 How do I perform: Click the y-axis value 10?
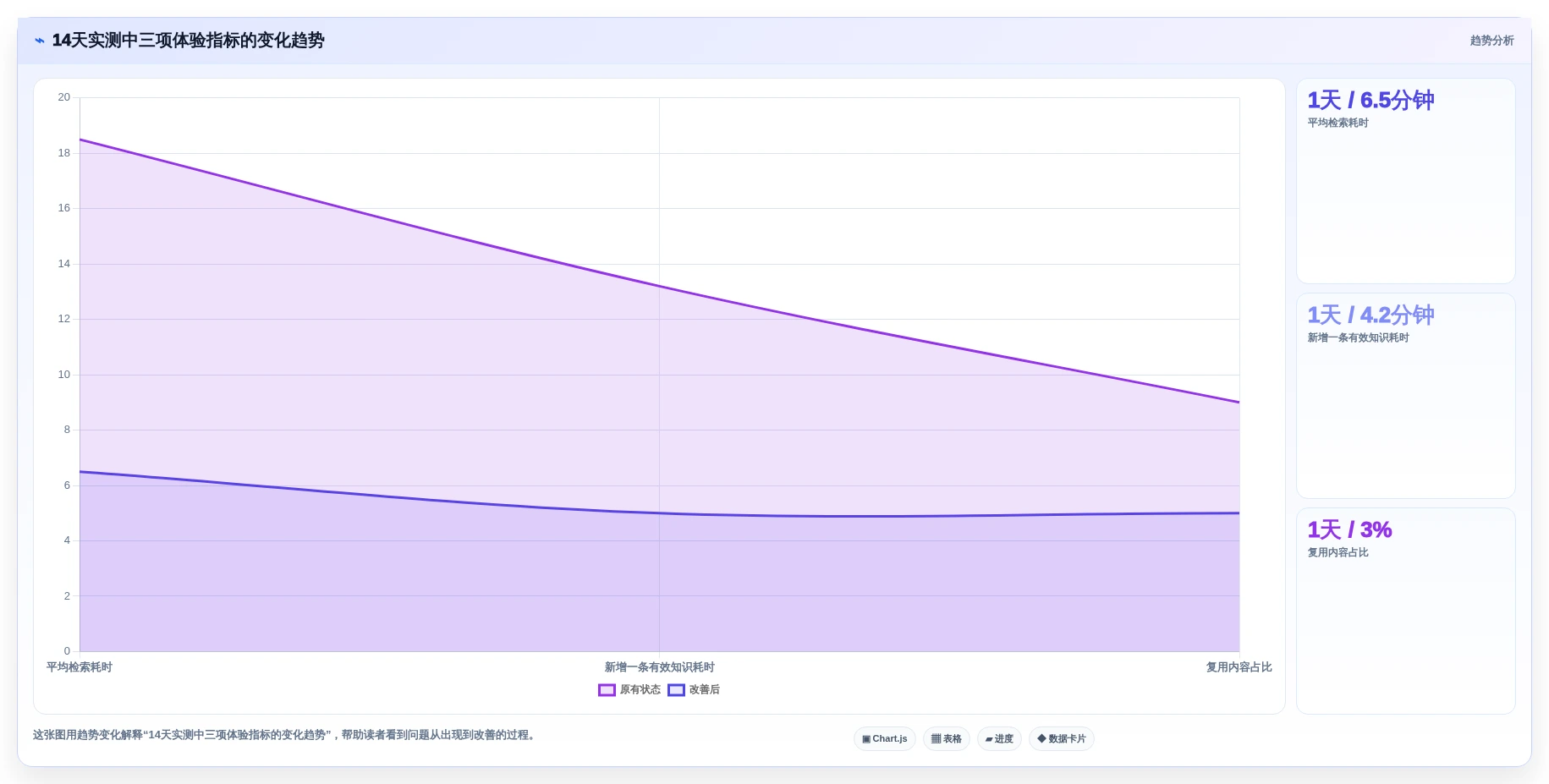64,375
